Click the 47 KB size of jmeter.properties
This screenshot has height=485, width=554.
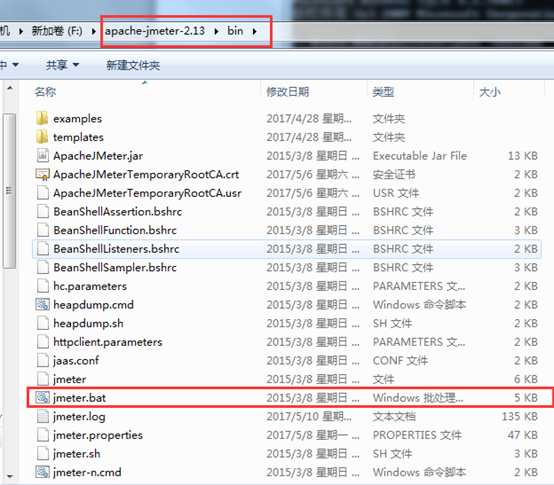(523, 435)
